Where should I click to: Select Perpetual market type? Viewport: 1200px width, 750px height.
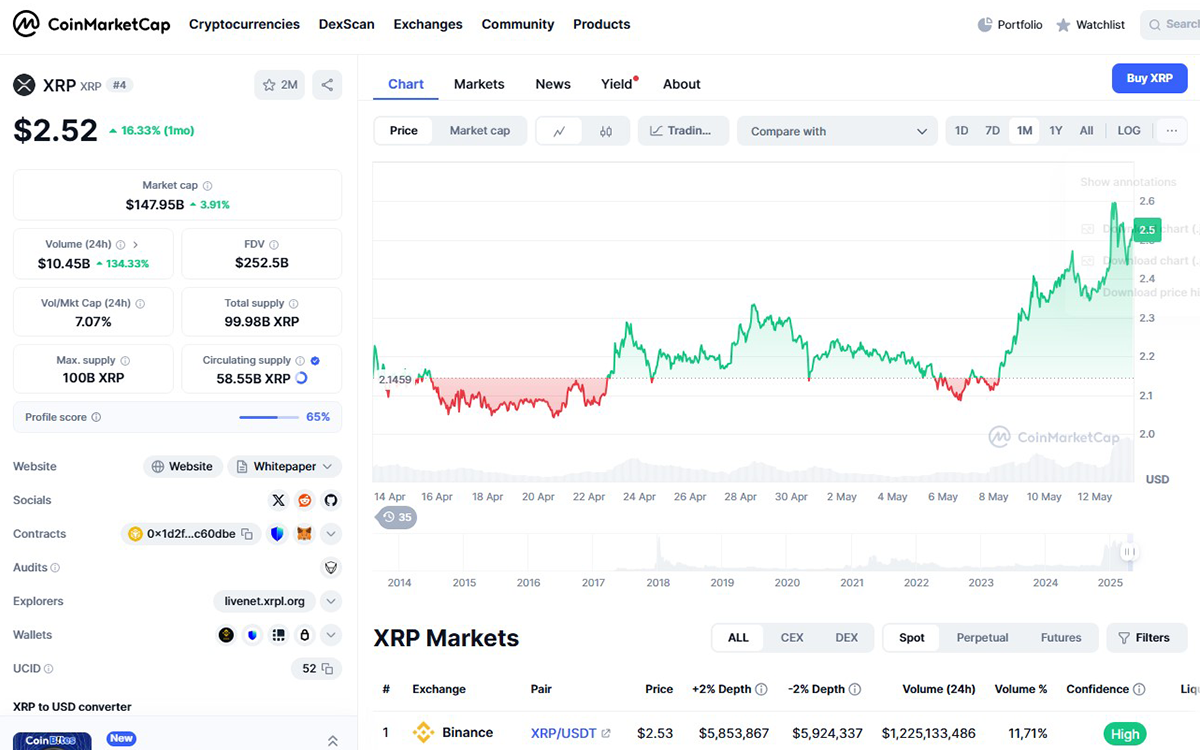point(982,637)
